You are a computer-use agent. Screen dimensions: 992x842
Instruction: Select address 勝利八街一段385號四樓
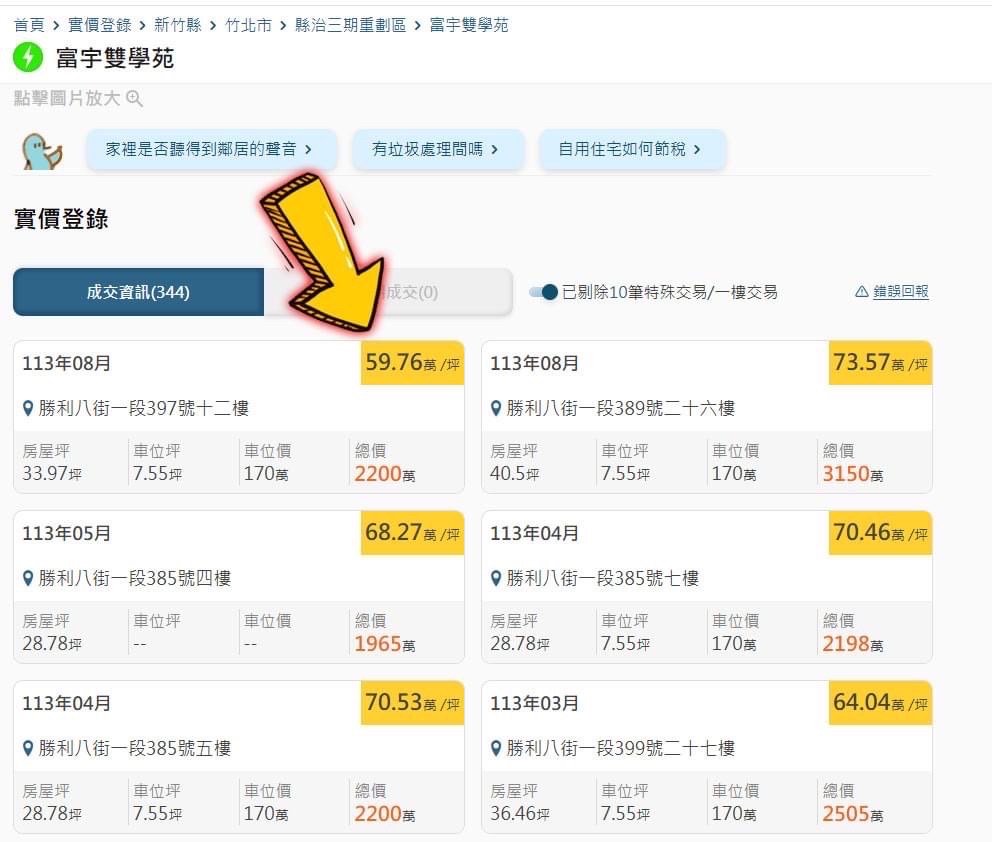pyautogui.click(x=135, y=578)
